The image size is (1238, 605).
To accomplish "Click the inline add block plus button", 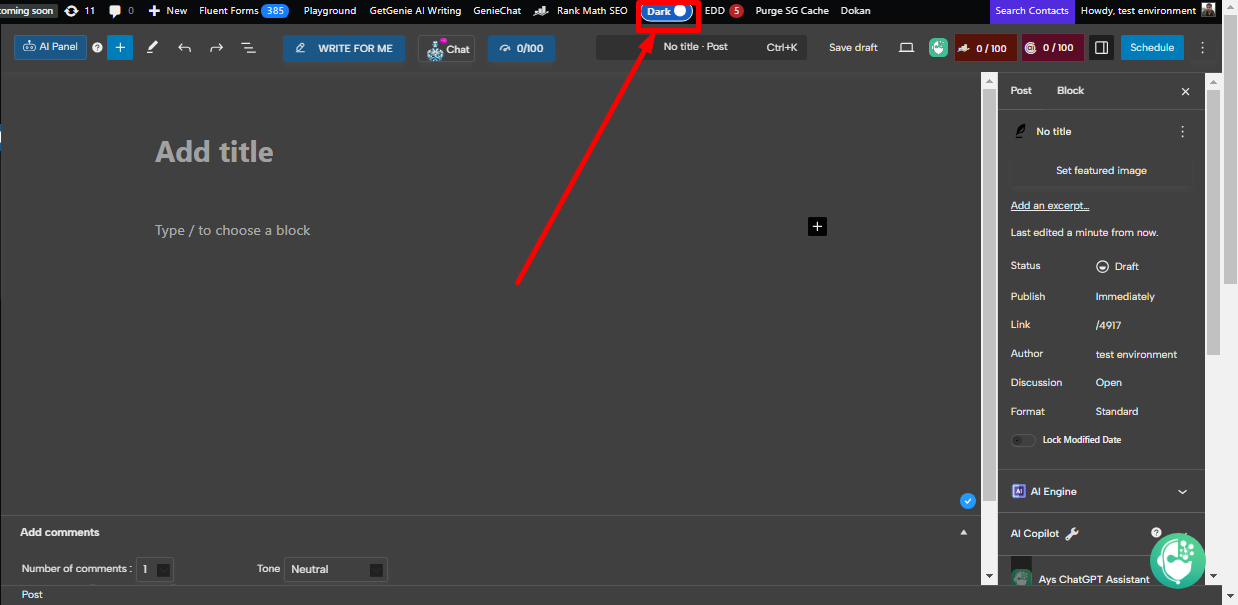I will click(817, 227).
